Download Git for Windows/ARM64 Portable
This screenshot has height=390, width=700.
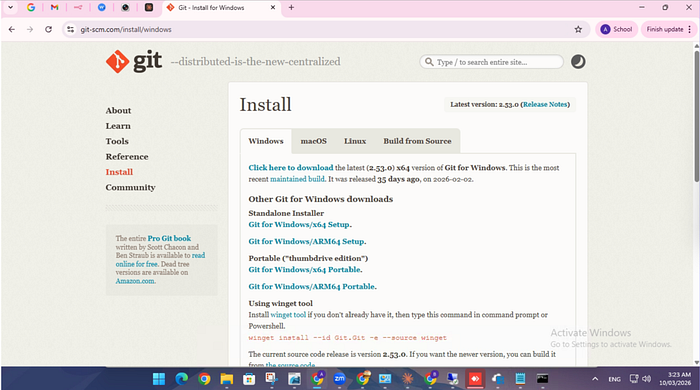click(x=312, y=286)
